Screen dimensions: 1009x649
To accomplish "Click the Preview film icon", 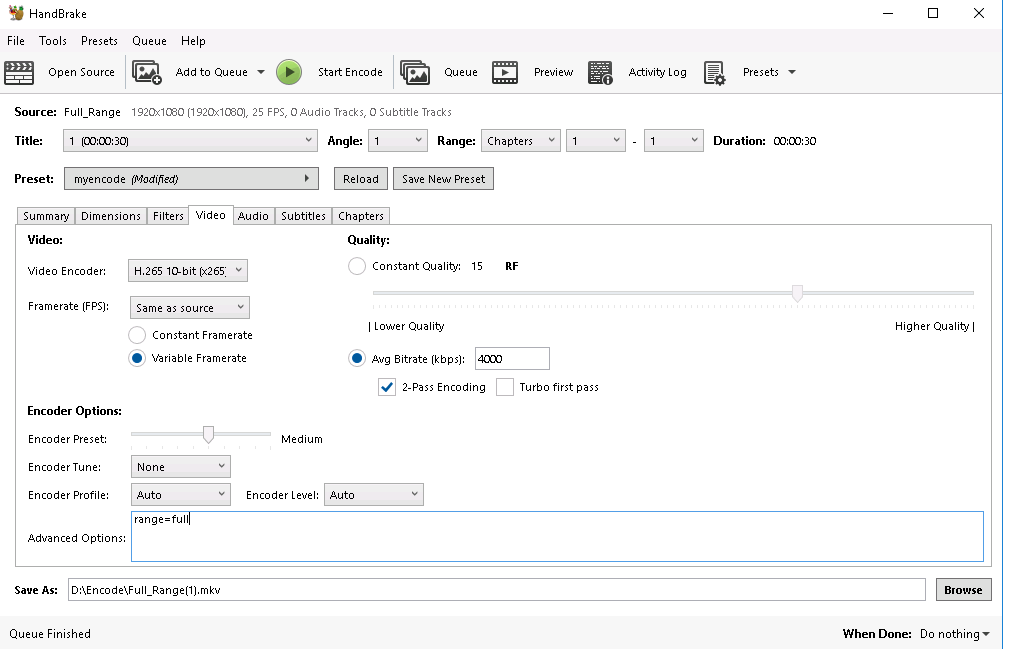I will pos(505,72).
